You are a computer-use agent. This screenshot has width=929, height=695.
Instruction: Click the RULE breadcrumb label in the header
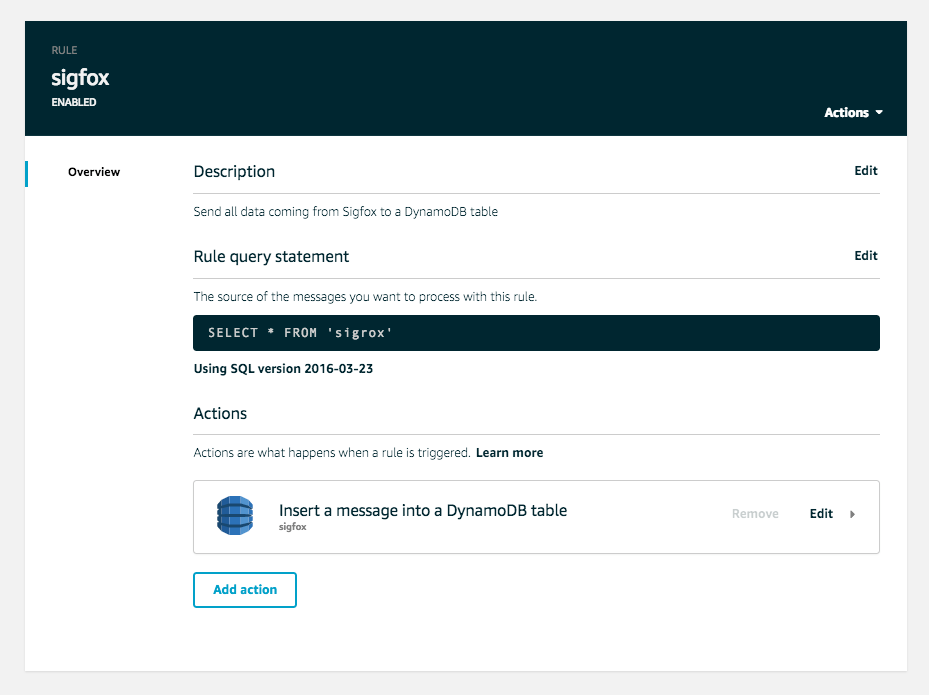[63, 49]
